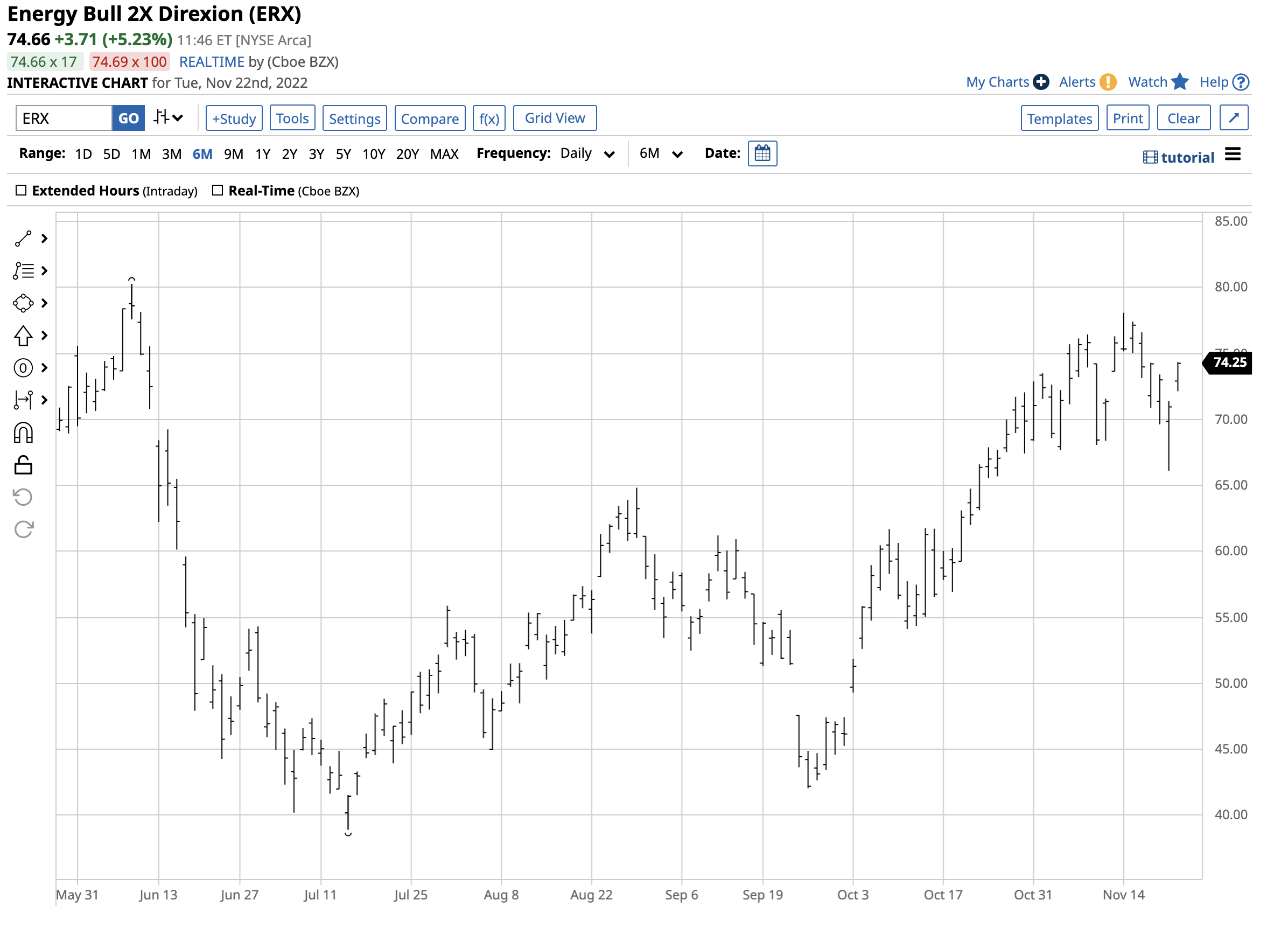Click the Help link text
Image resolution: width=1288 pixels, height=935 pixels.
(x=1214, y=82)
